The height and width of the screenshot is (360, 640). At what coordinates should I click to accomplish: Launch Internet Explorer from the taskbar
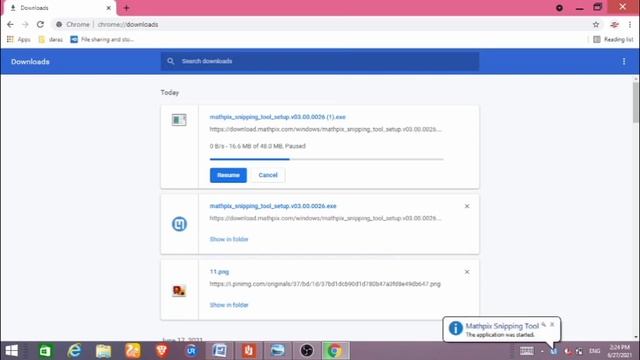click(x=74, y=351)
